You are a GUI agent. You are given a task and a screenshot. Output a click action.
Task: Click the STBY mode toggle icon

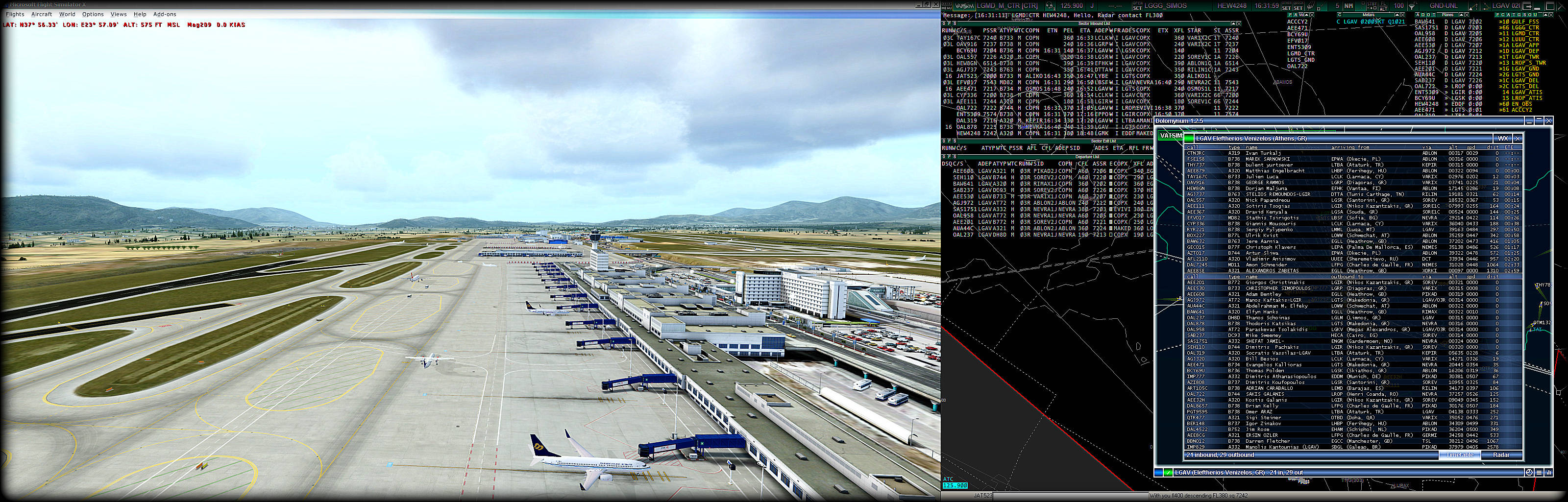coord(1372,6)
